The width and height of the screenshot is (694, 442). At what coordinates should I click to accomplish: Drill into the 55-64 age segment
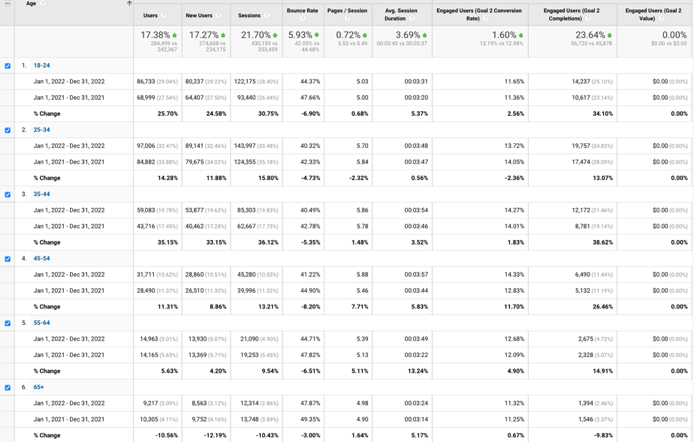tap(41, 323)
